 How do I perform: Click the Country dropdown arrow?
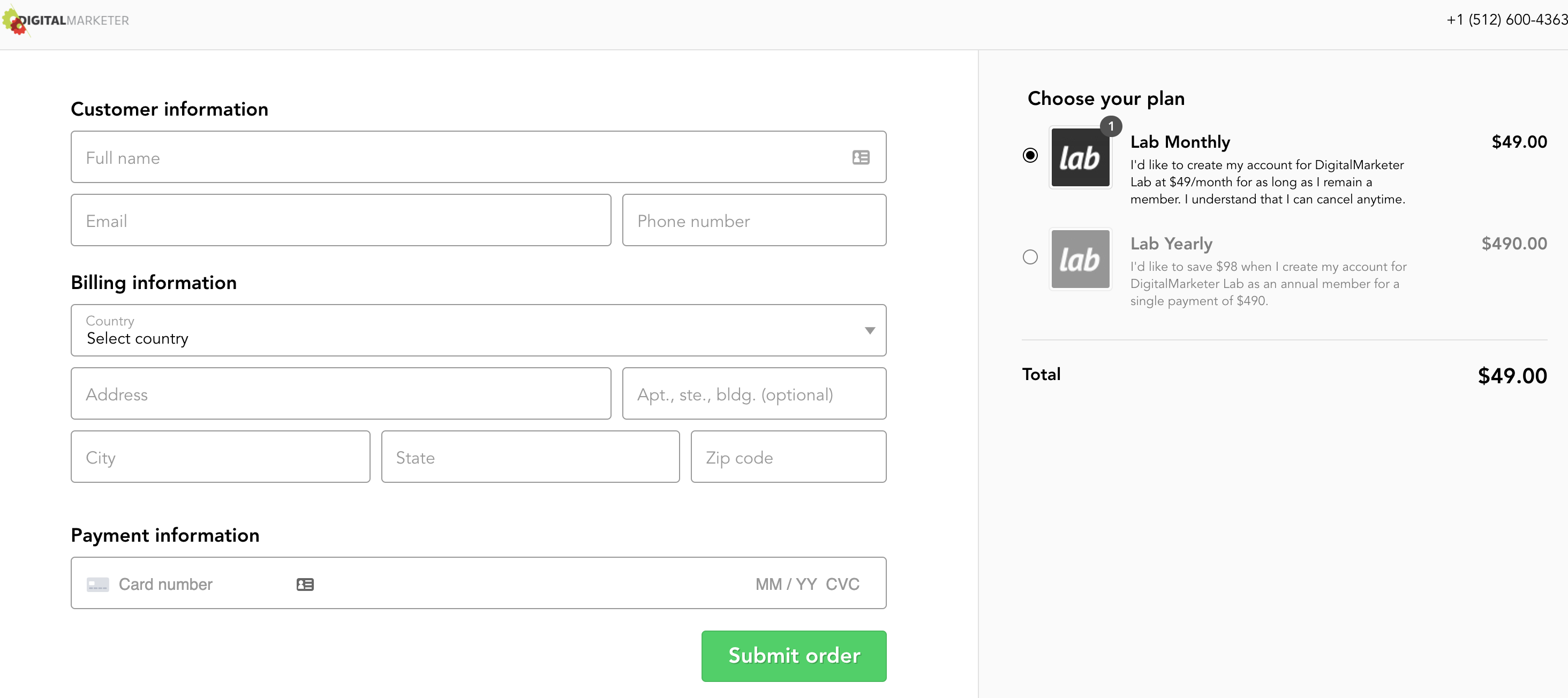coord(869,330)
